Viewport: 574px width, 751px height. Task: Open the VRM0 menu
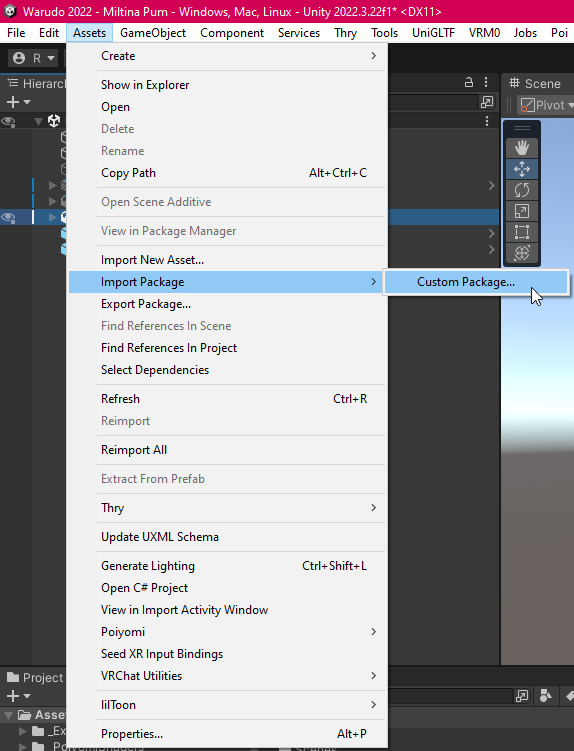click(x=484, y=33)
